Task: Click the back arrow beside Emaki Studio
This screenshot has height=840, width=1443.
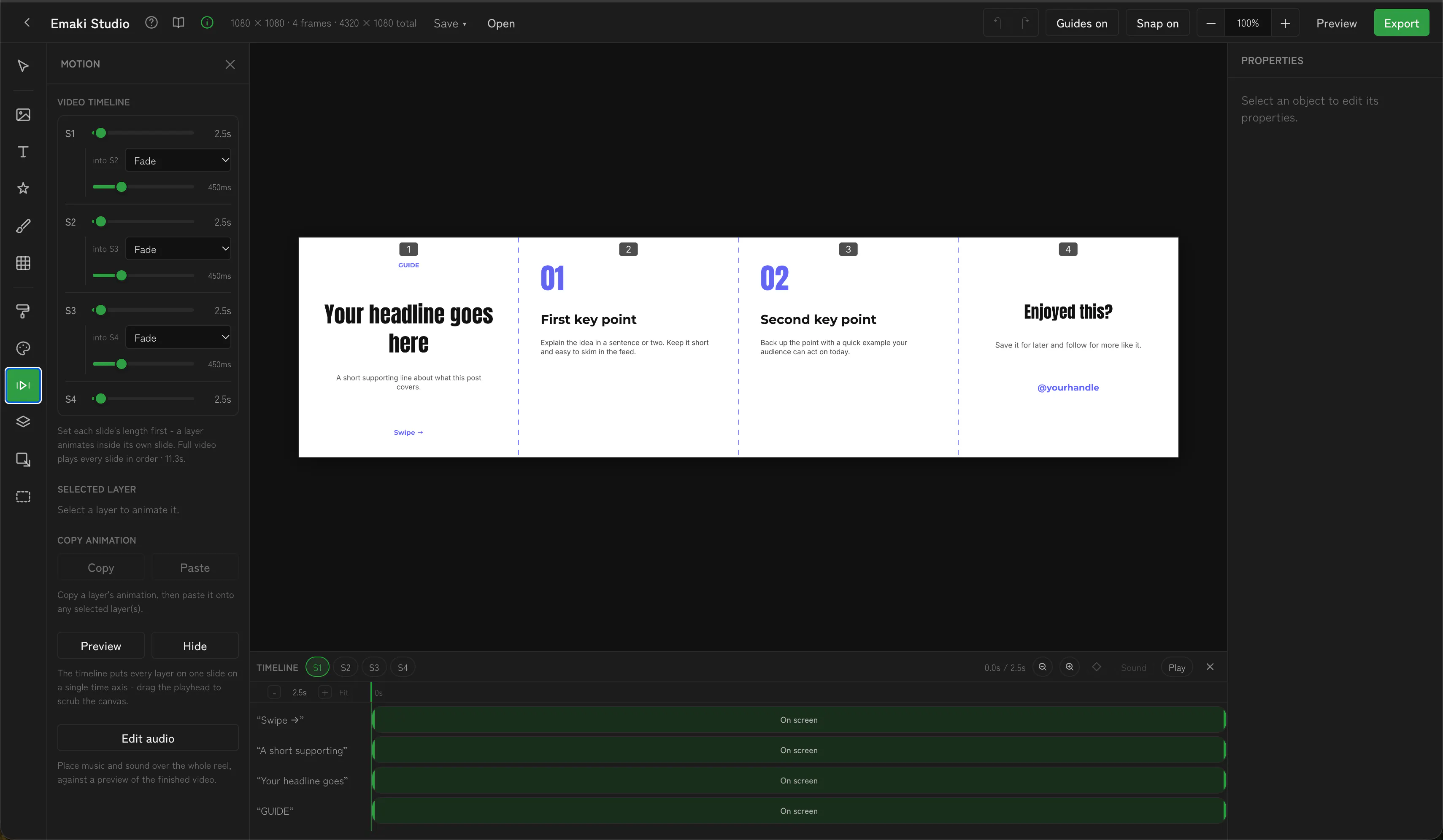Action: (x=27, y=23)
